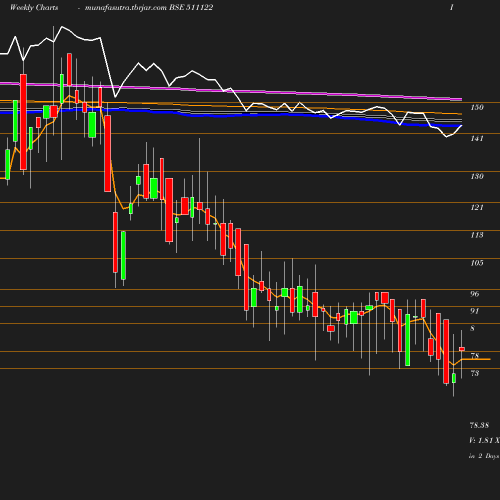Click the 73 price axis label
500x500 pixels.
click(x=475, y=373)
